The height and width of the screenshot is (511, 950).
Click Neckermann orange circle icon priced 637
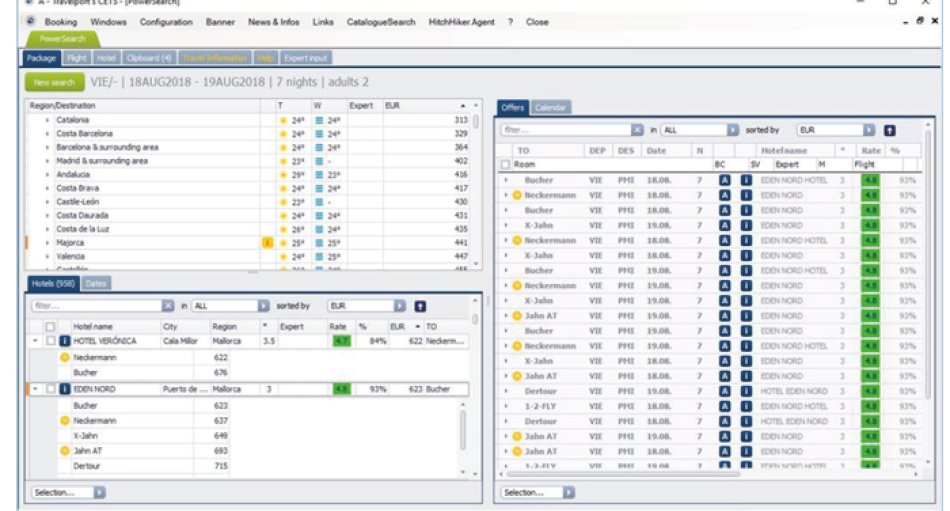click(65, 421)
